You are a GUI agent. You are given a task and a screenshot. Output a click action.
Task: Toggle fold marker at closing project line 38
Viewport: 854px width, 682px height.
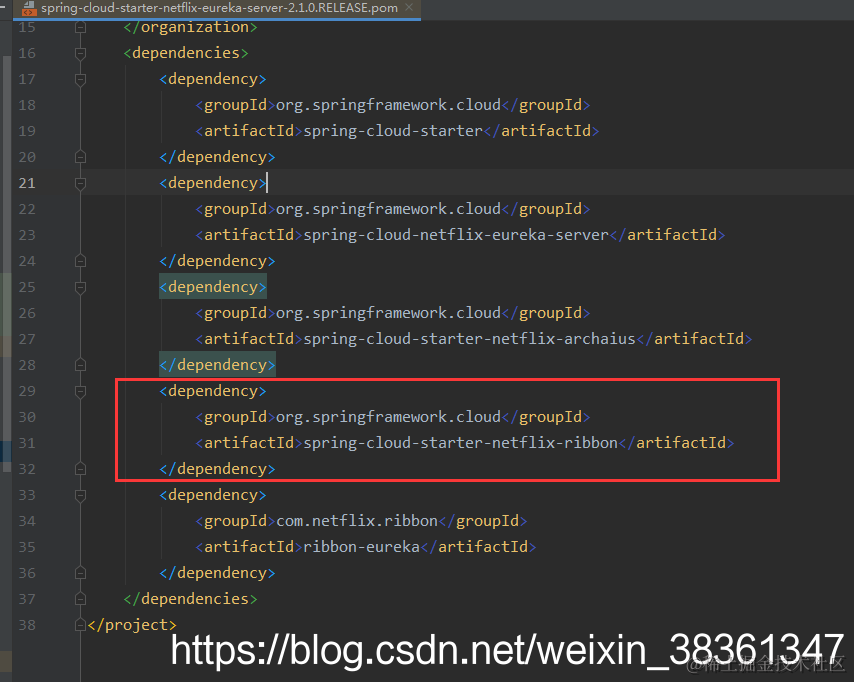[x=80, y=625]
